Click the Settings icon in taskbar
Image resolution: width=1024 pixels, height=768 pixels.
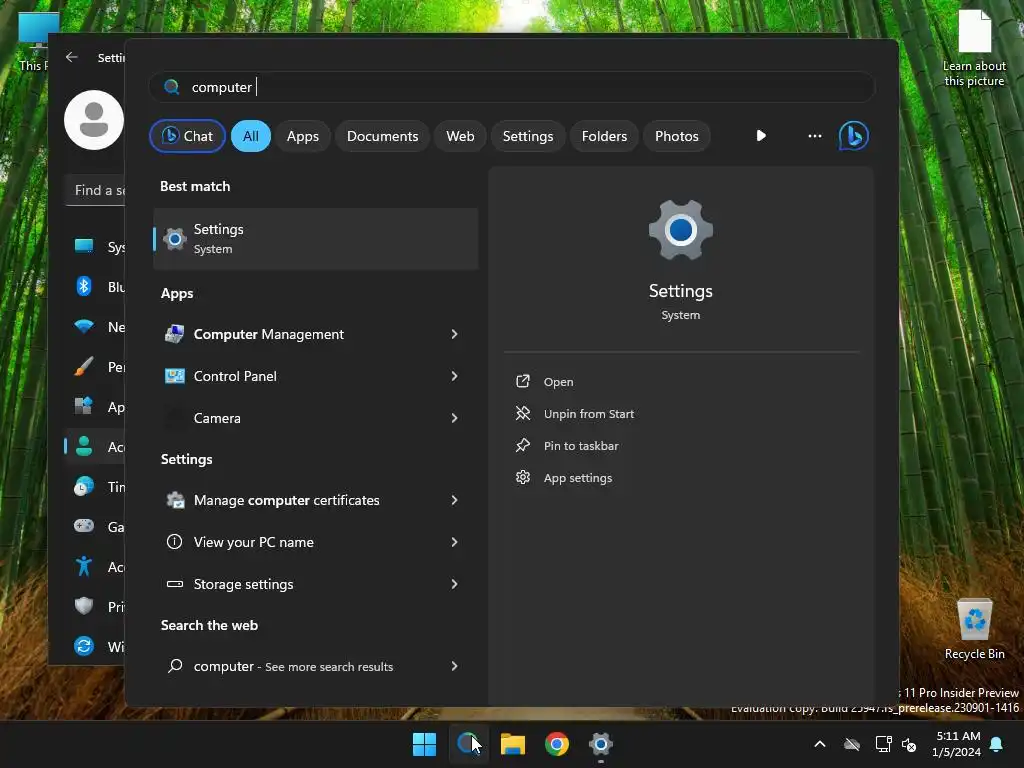point(601,744)
